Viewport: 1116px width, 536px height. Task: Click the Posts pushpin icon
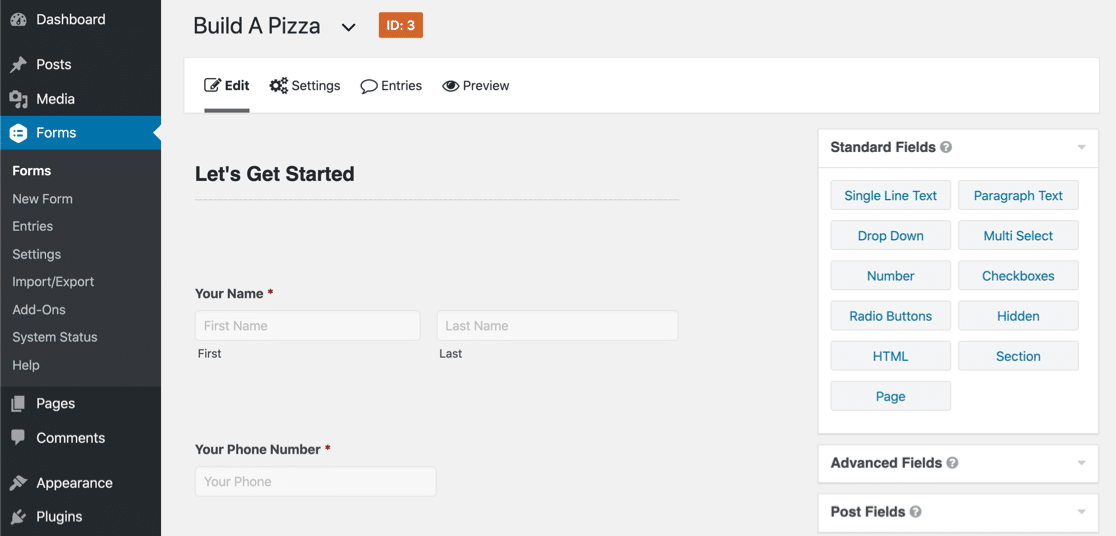tap(18, 65)
